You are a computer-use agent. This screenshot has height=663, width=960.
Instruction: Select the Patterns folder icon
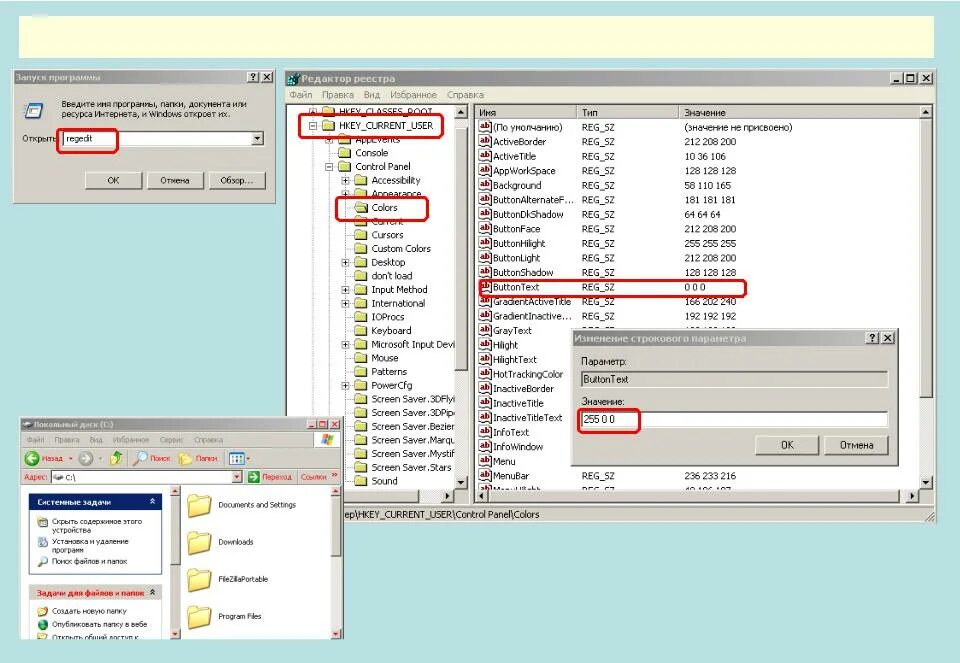click(361, 372)
